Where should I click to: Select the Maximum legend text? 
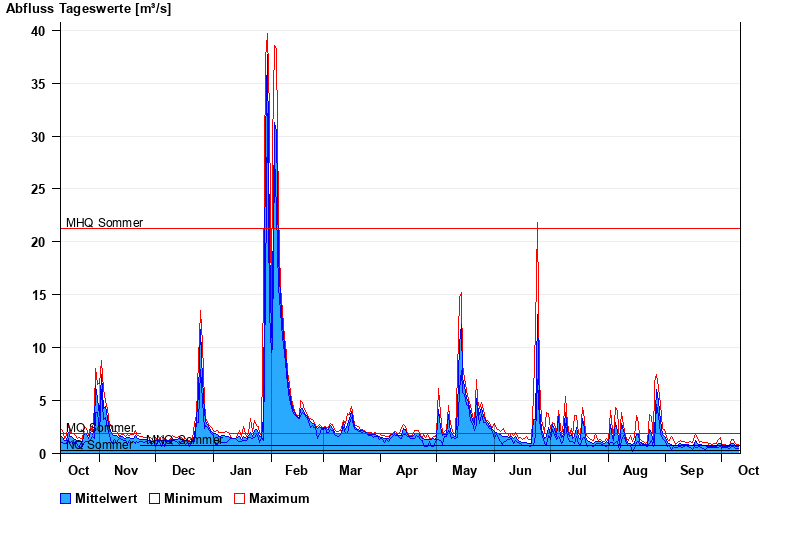pos(279,498)
